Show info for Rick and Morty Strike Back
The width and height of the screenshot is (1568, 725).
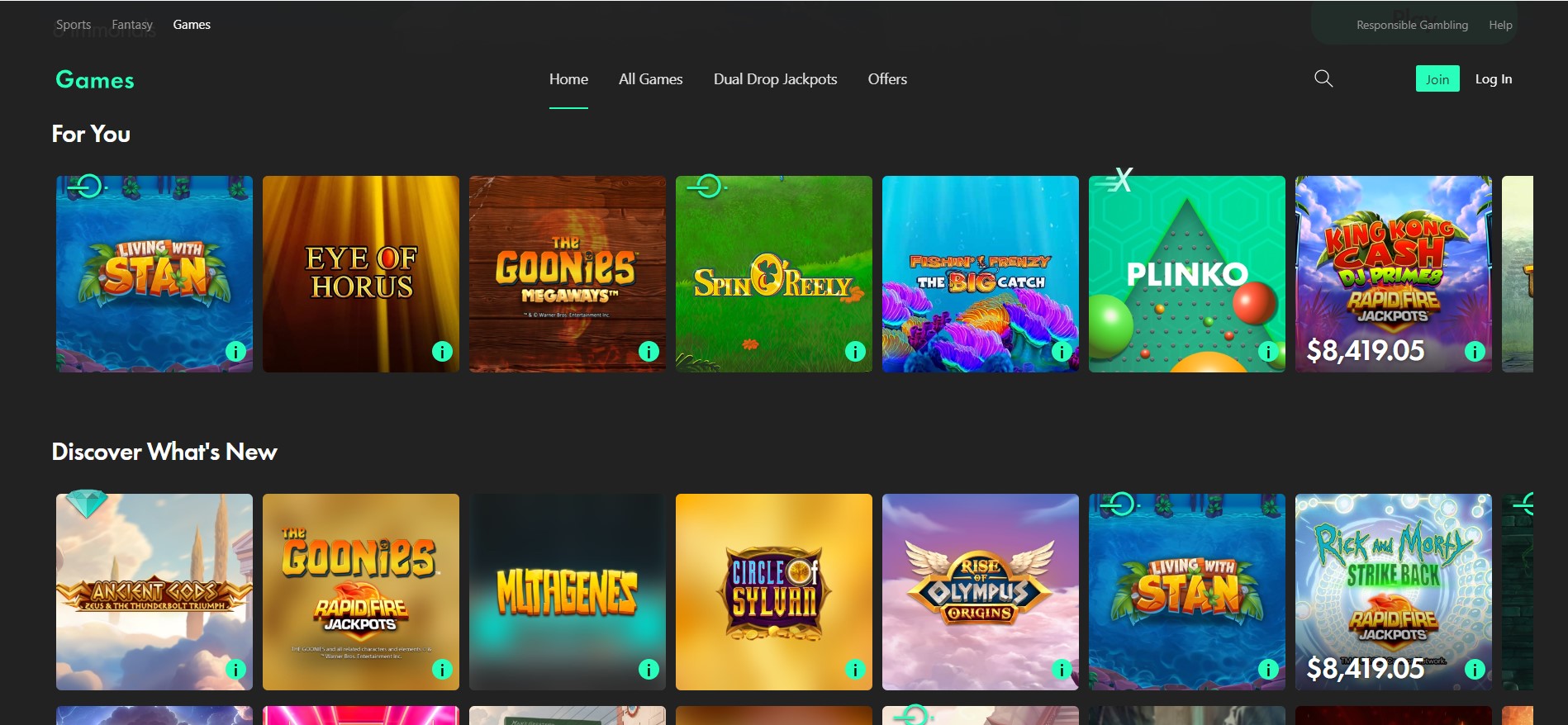click(x=1475, y=670)
